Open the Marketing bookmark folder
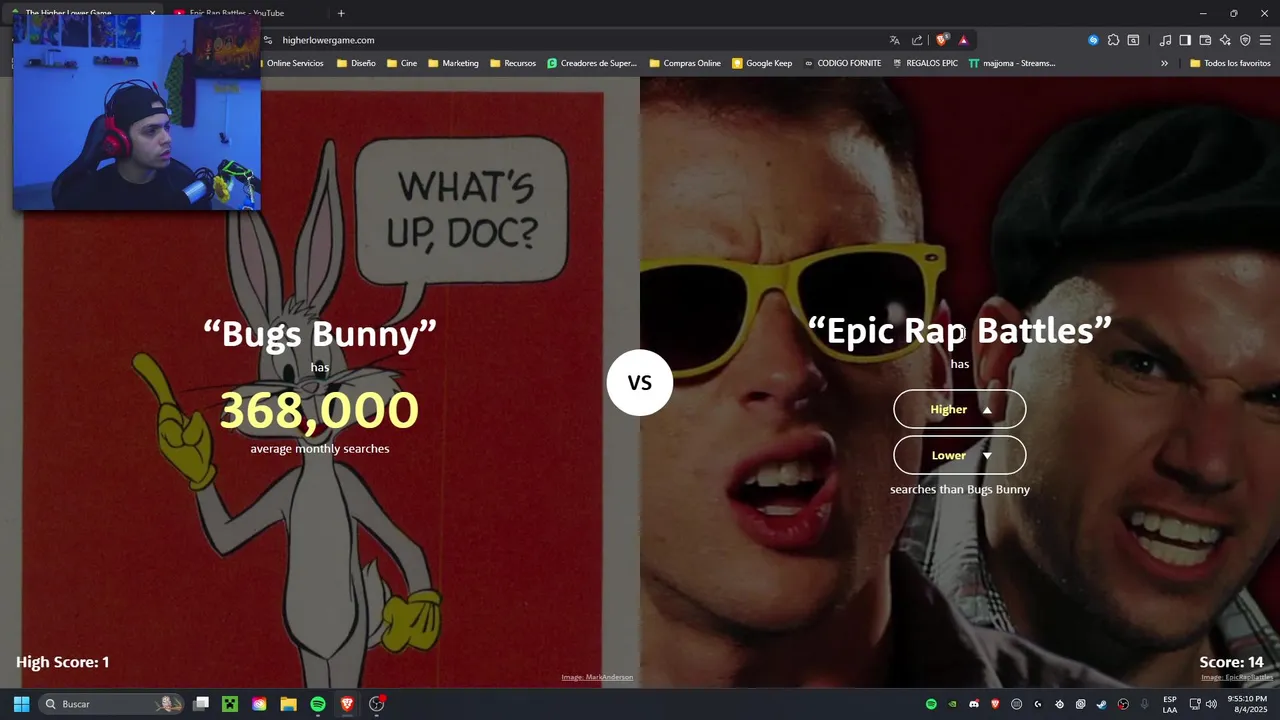Viewport: 1280px width, 720px height. [453, 63]
